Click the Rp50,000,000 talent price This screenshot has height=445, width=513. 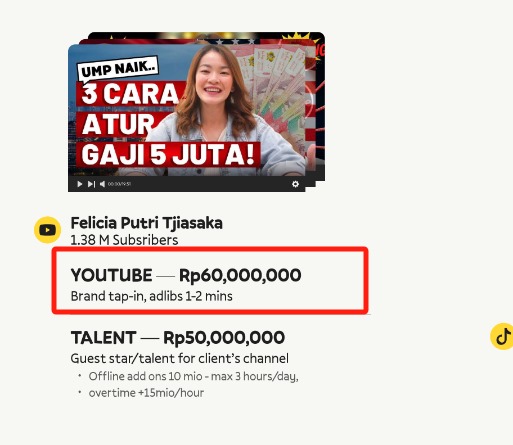point(224,338)
